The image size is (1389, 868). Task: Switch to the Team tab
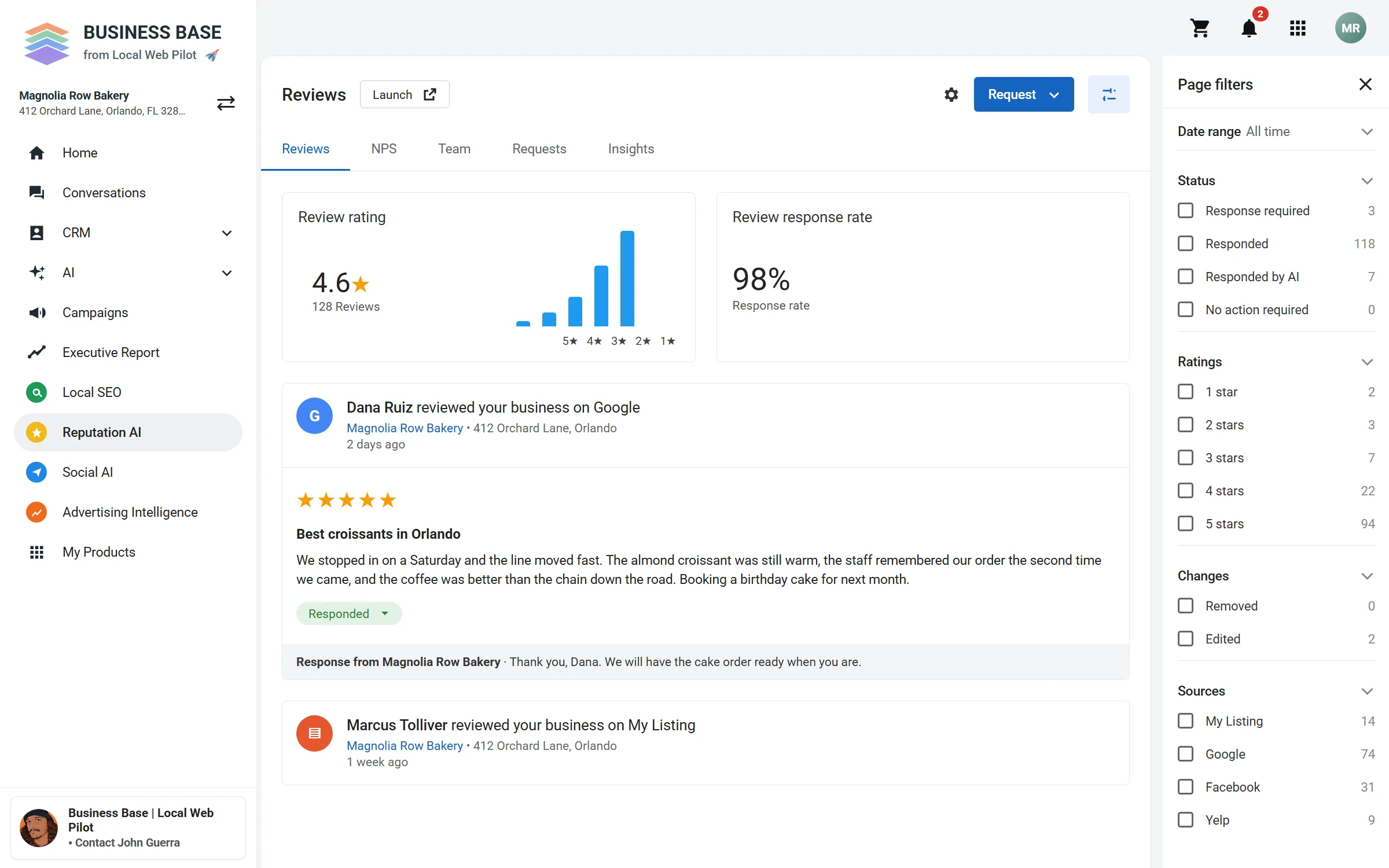pos(454,149)
